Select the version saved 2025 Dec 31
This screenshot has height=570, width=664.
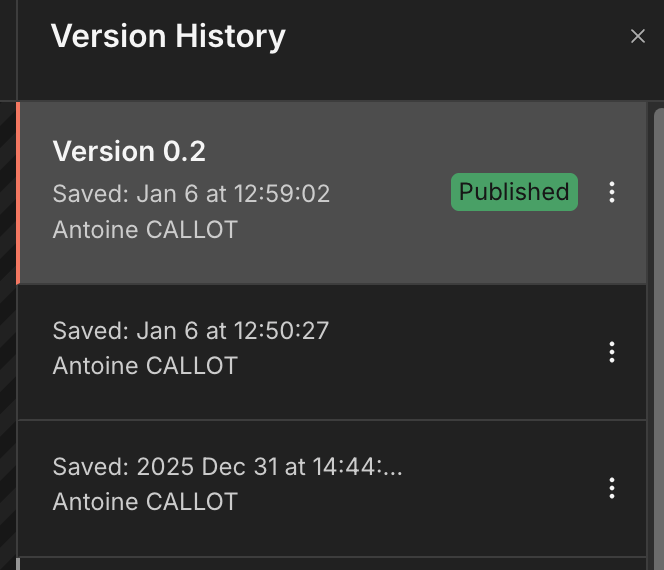click(x=300, y=488)
